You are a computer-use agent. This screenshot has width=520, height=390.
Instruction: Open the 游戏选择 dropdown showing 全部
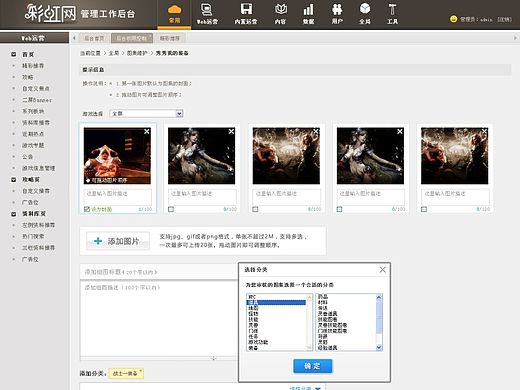[x=146, y=114]
